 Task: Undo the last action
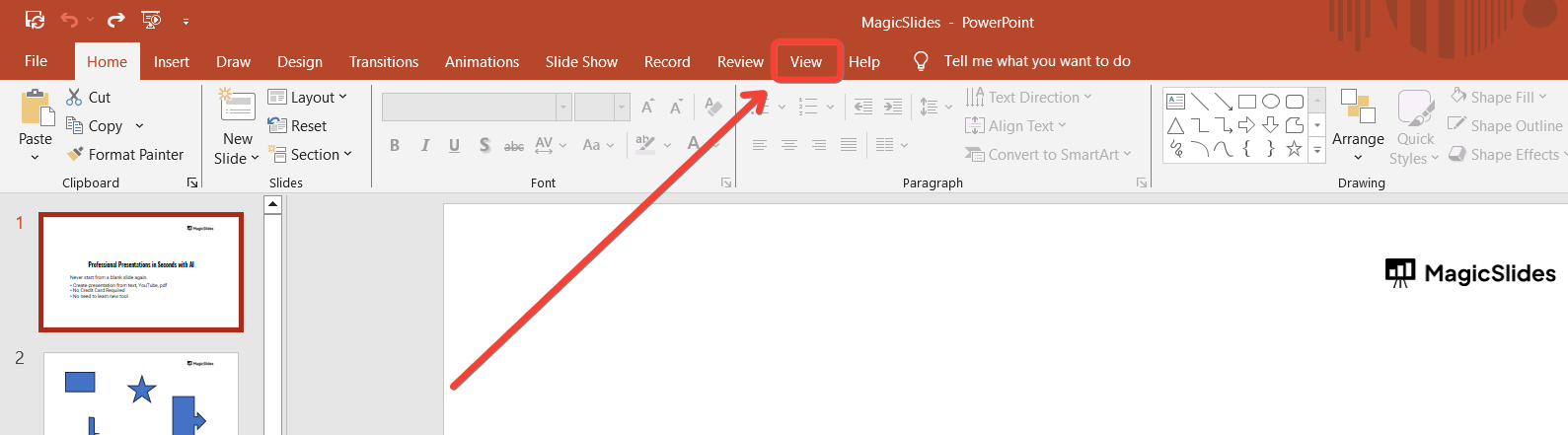[x=69, y=20]
